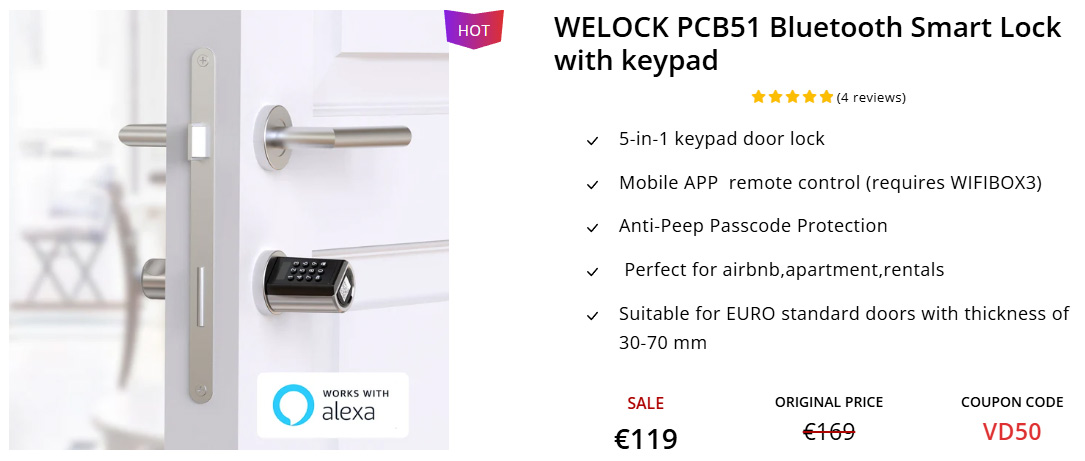This screenshot has width=1085, height=461.
Task: Click the HOT badge on the product image
Action: 473,29
